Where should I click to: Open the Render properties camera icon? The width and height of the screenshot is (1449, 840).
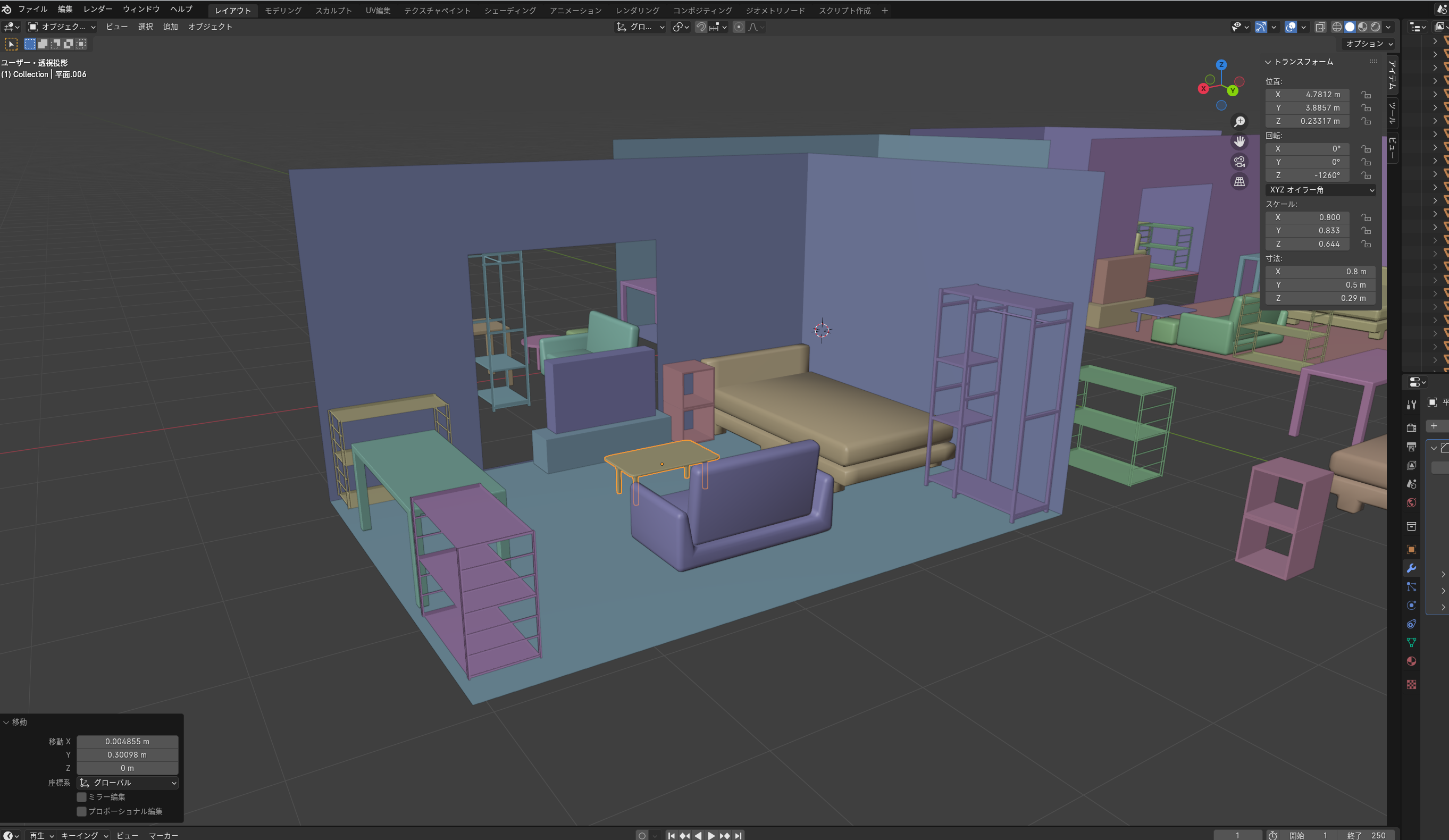pos(1411,428)
